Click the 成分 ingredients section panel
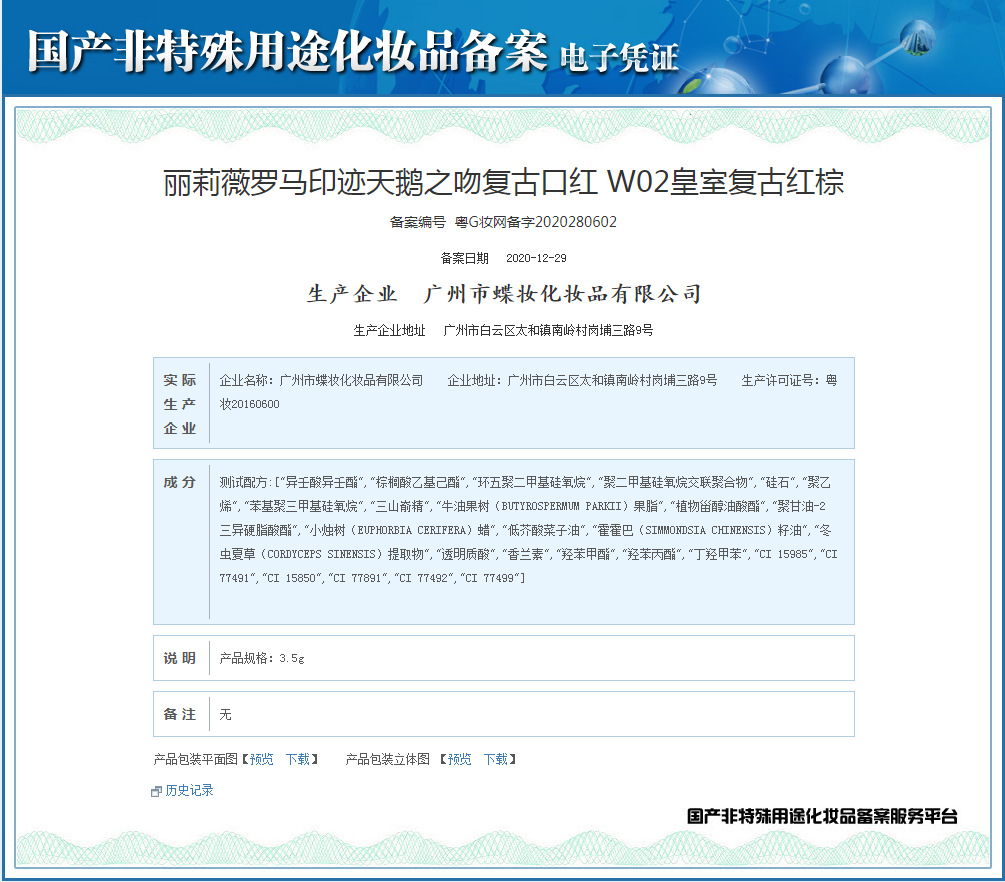1005x882 pixels. [x=500, y=535]
